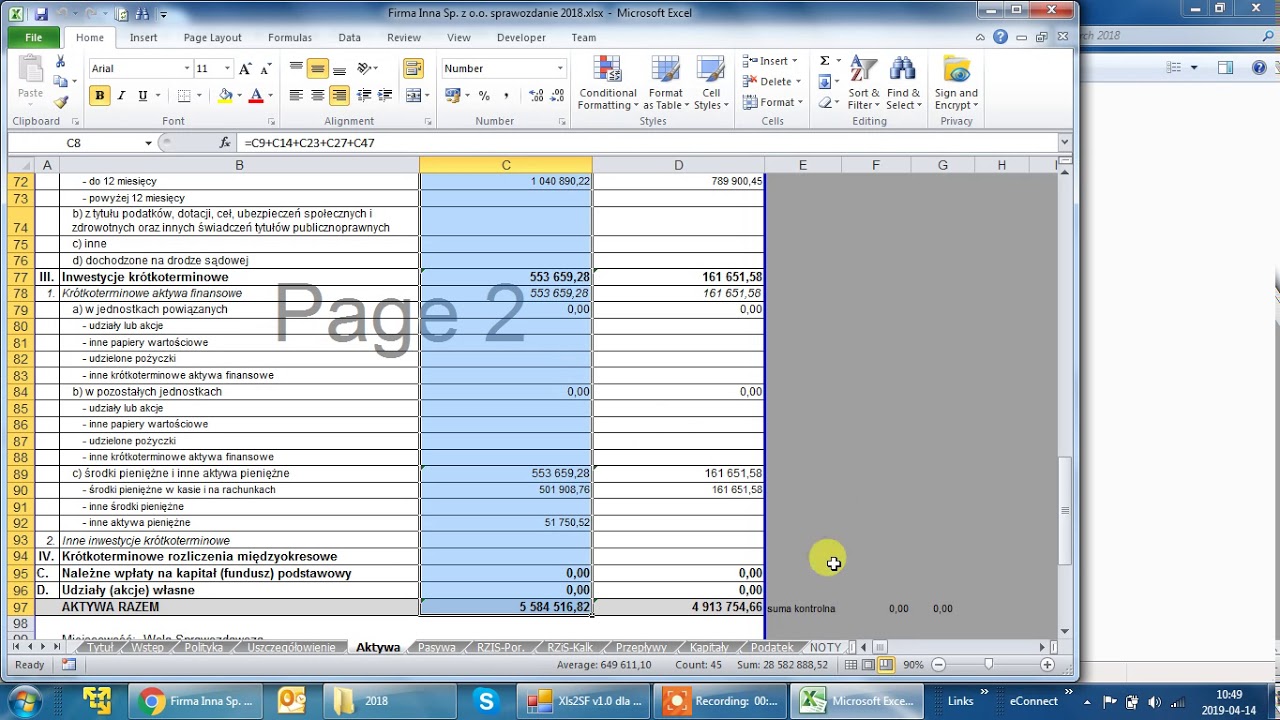Open the Skype icon in the taskbar

coord(487,701)
